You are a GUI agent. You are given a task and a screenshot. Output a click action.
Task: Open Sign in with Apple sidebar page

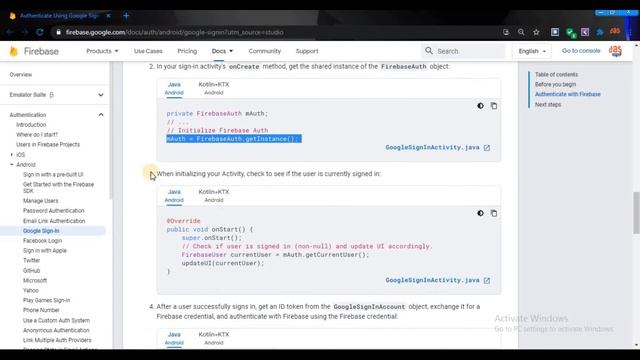(x=44, y=250)
